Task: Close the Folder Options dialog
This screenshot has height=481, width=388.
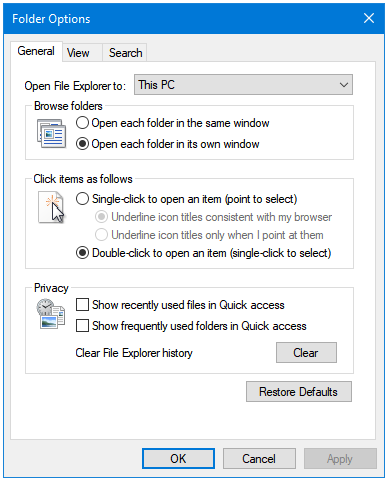Action: [369, 18]
